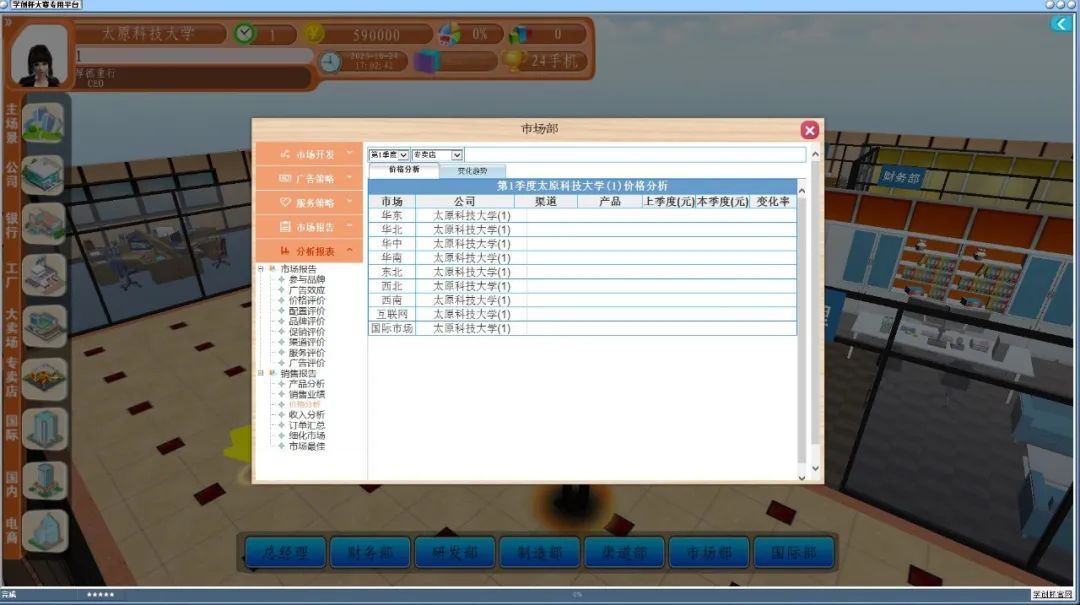Click the CEO avatar portrait

(x=40, y=56)
